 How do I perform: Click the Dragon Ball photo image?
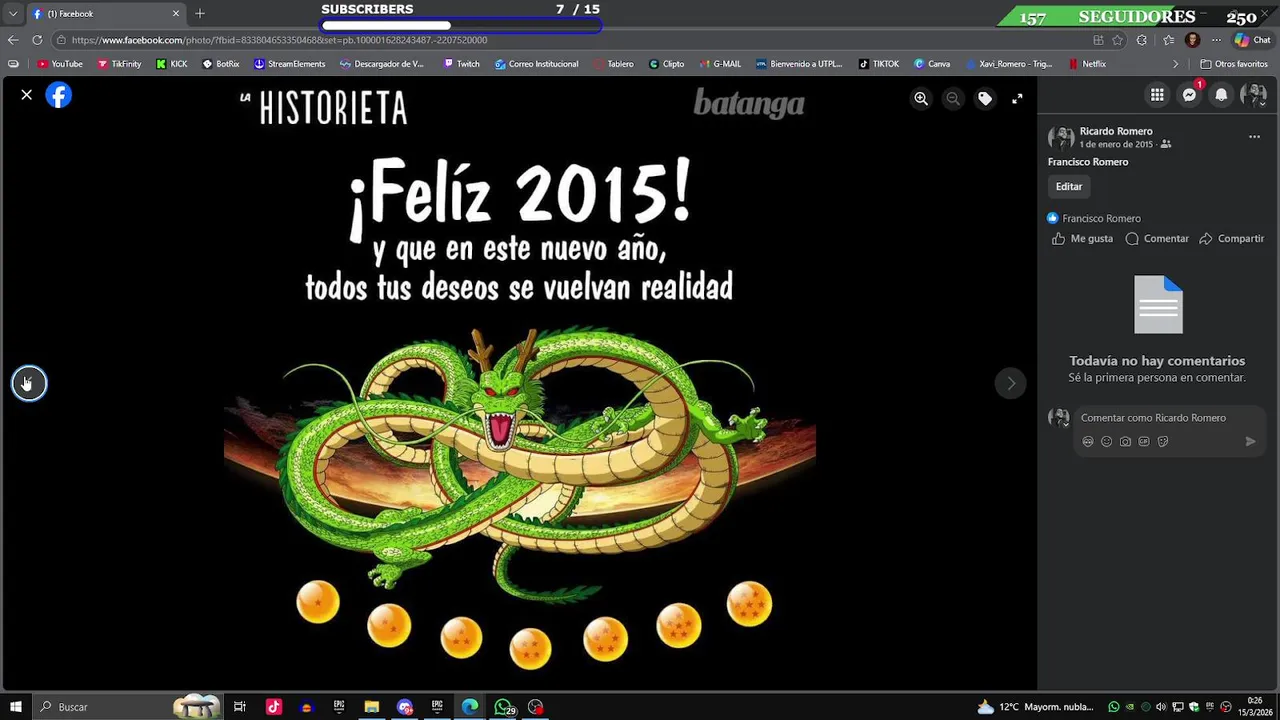click(520, 383)
